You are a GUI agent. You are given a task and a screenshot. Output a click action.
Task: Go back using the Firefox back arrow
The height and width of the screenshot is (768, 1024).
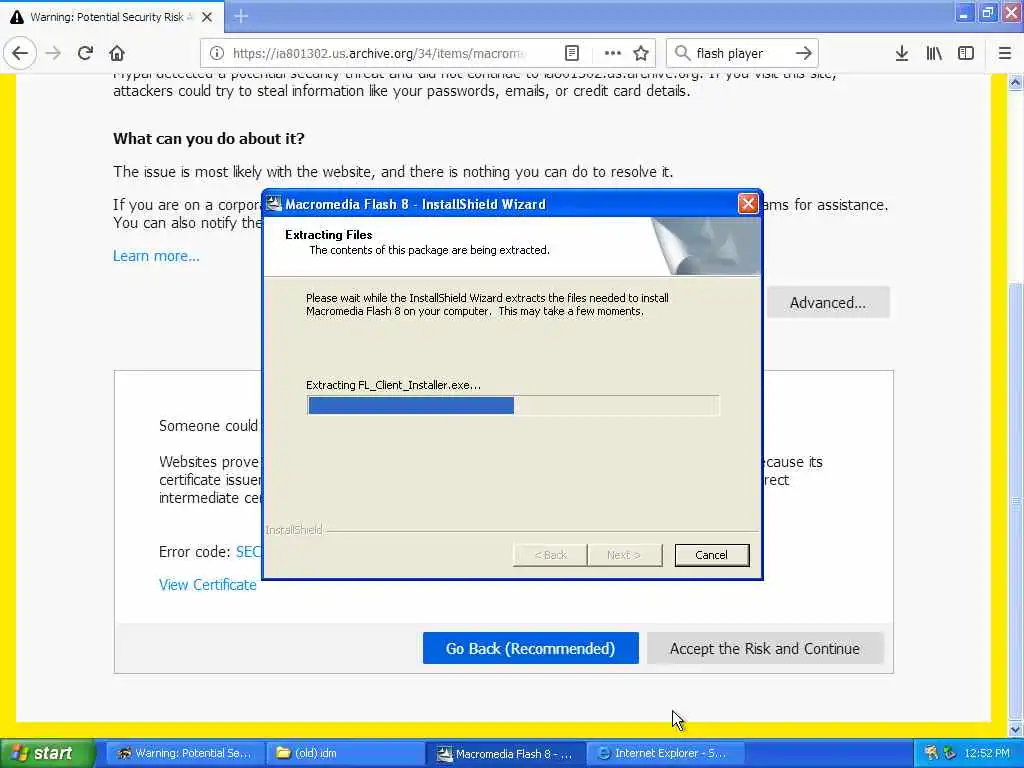tap(20, 53)
